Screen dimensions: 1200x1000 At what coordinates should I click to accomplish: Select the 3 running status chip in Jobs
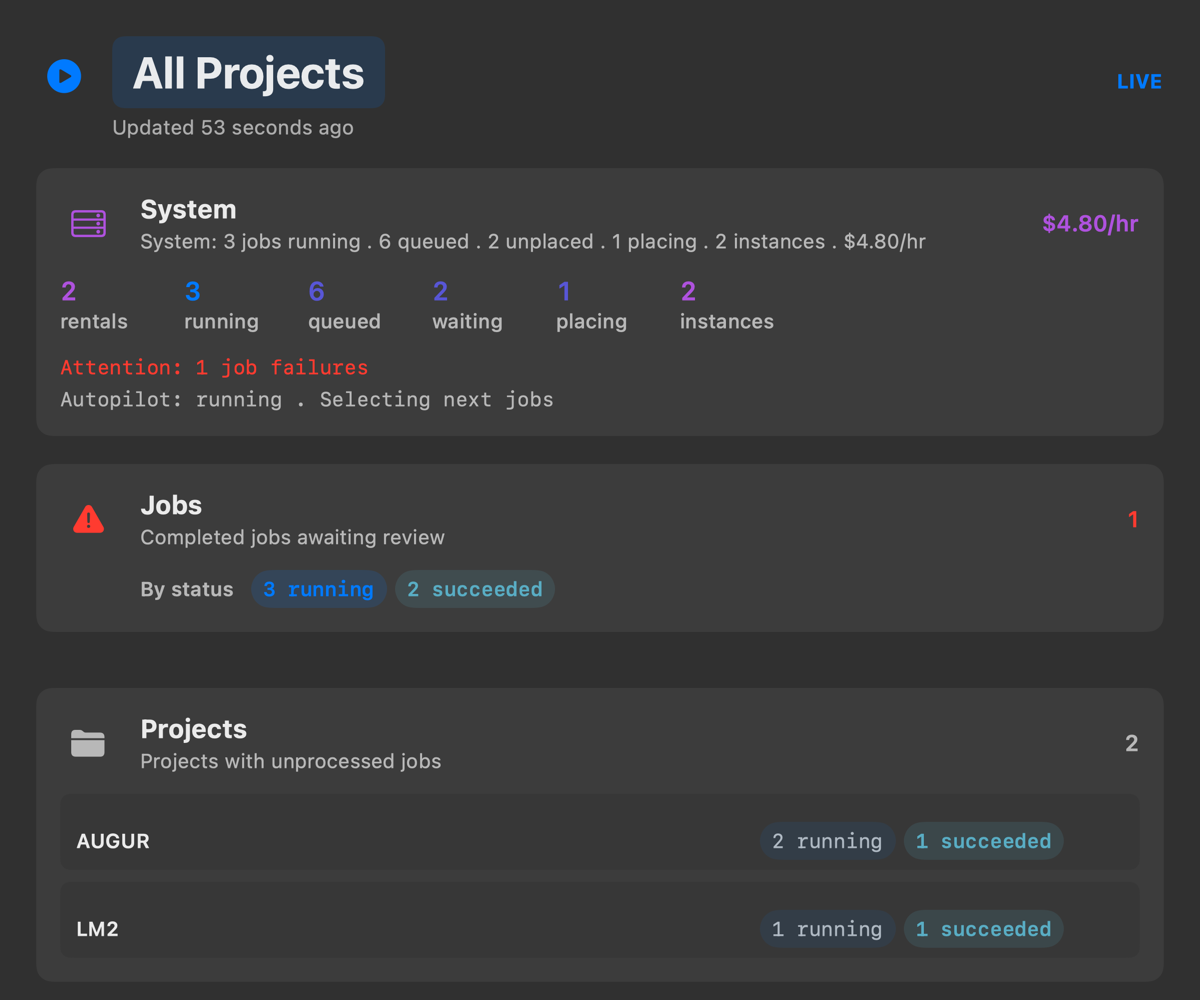[x=318, y=589]
